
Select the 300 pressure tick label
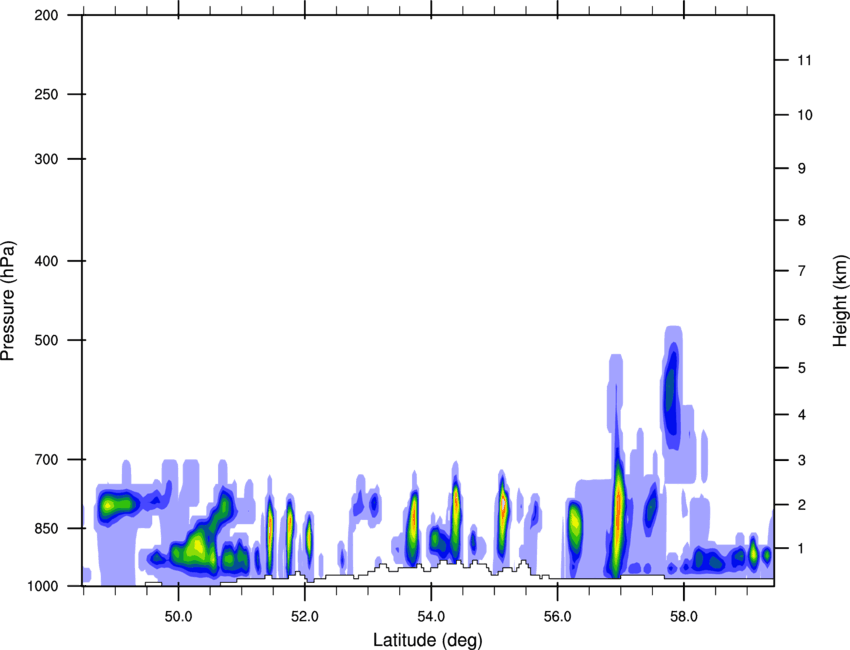tap(46, 159)
